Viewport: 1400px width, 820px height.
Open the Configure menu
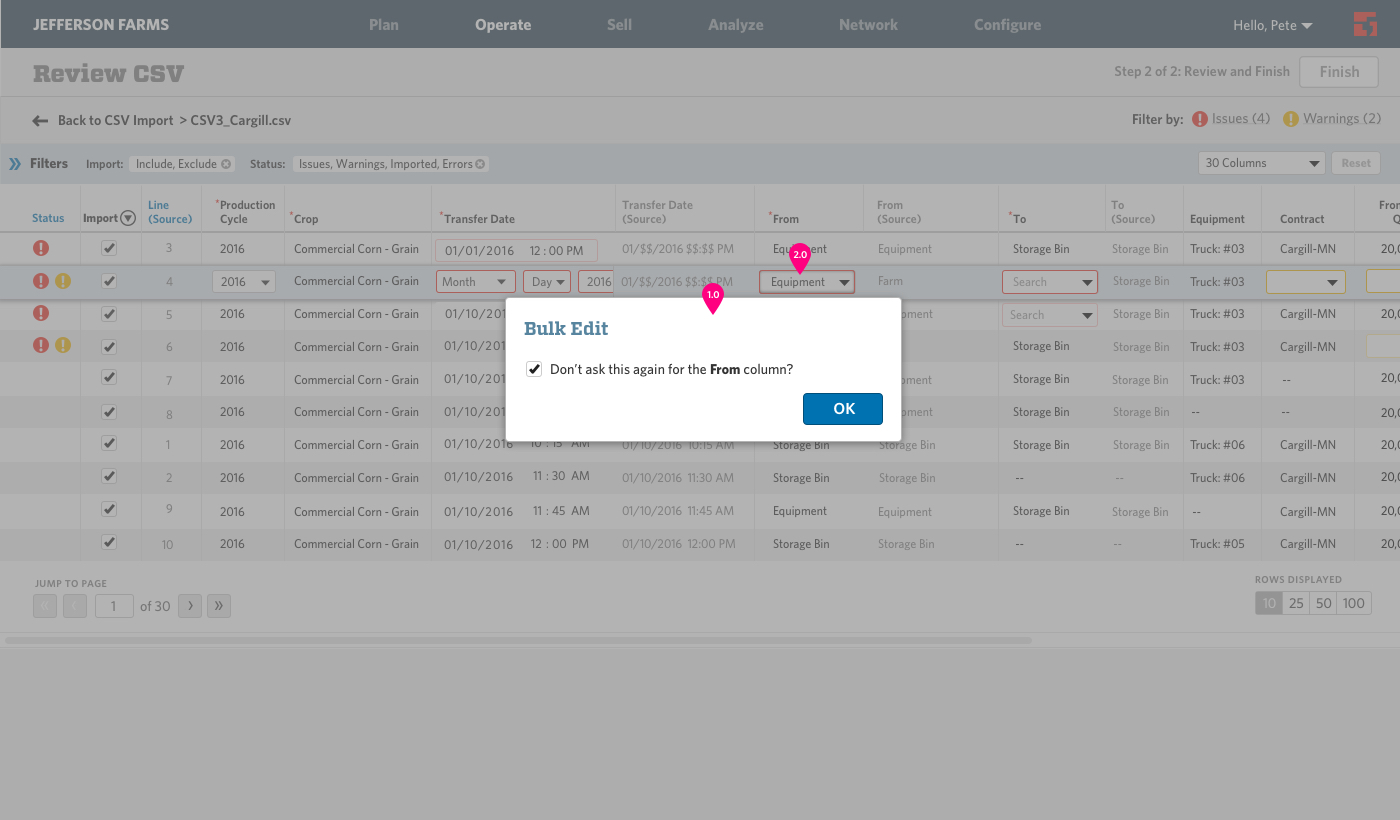click(x=1007, y=25)
